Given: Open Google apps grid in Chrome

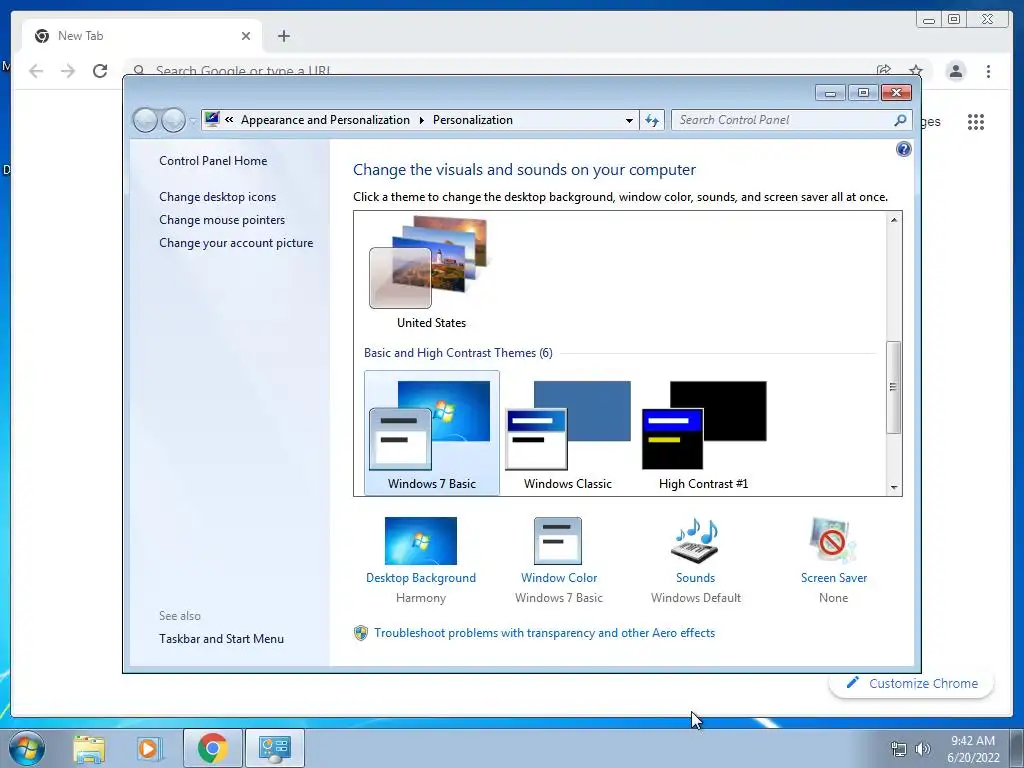Looking at the screenshot, I should pos(976,121).
